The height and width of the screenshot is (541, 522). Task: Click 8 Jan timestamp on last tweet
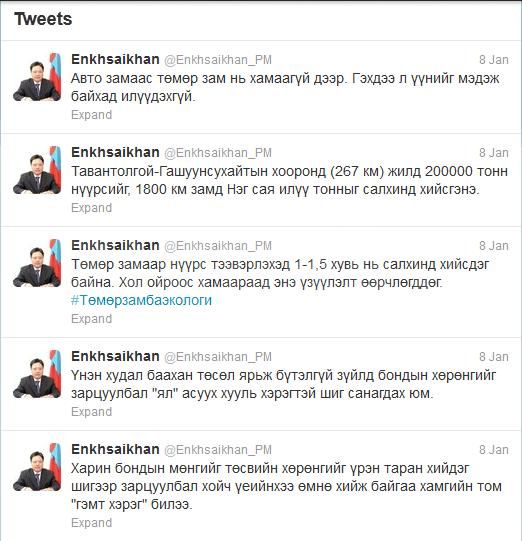(x=494, y=450)
